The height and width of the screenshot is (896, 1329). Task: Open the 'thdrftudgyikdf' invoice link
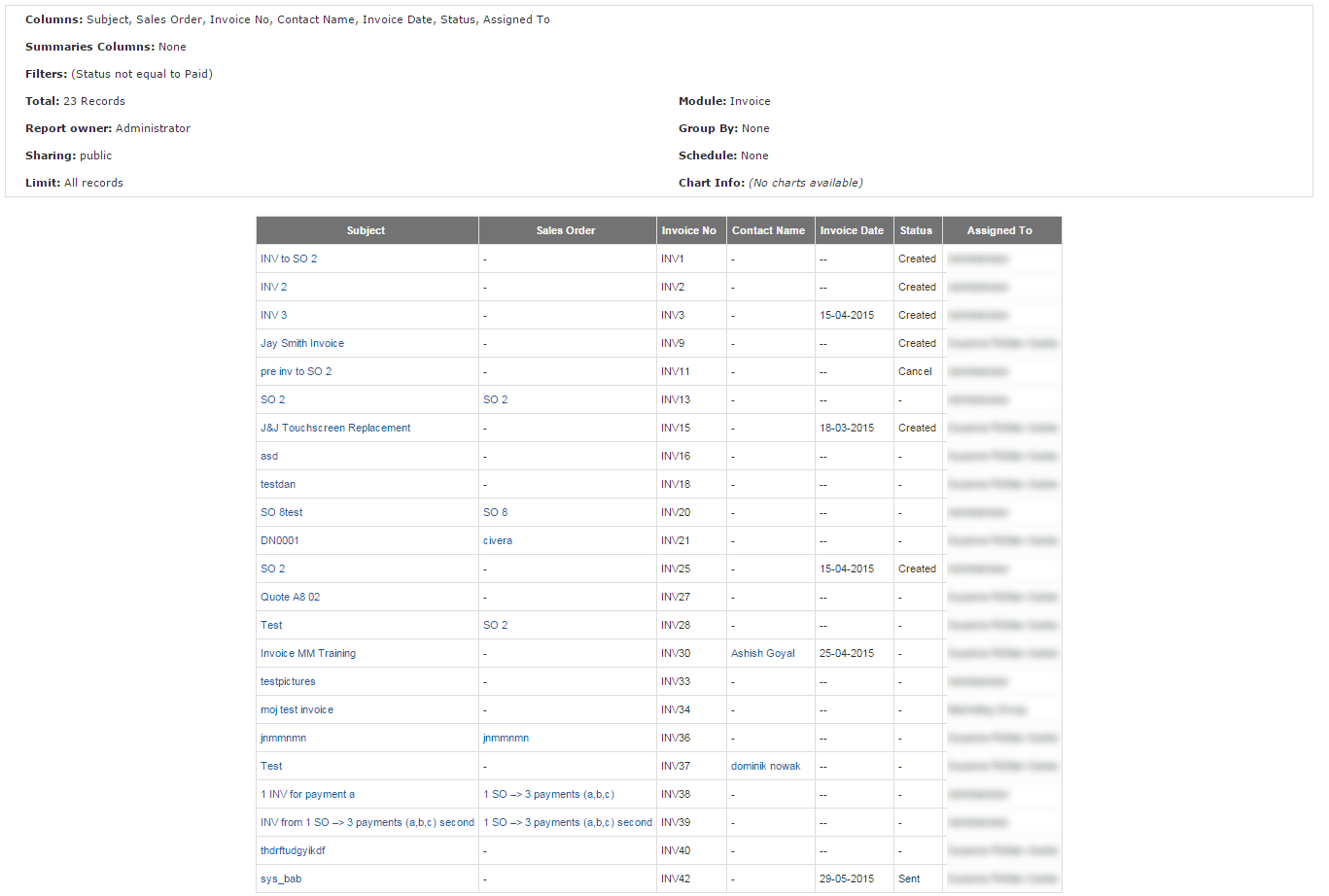[x=293, y=850]
